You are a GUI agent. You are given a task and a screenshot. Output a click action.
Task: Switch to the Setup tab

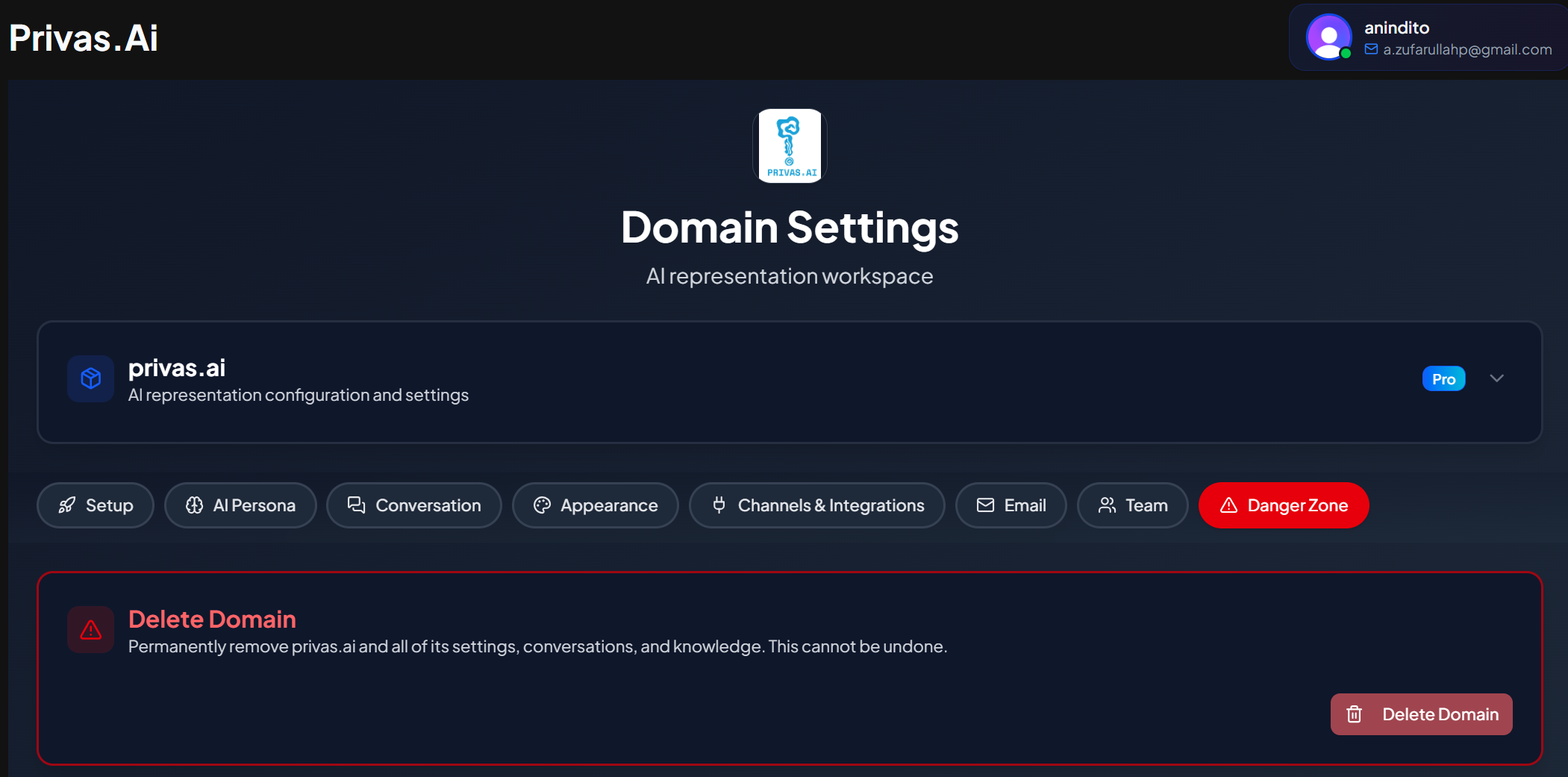click(96, 505)
